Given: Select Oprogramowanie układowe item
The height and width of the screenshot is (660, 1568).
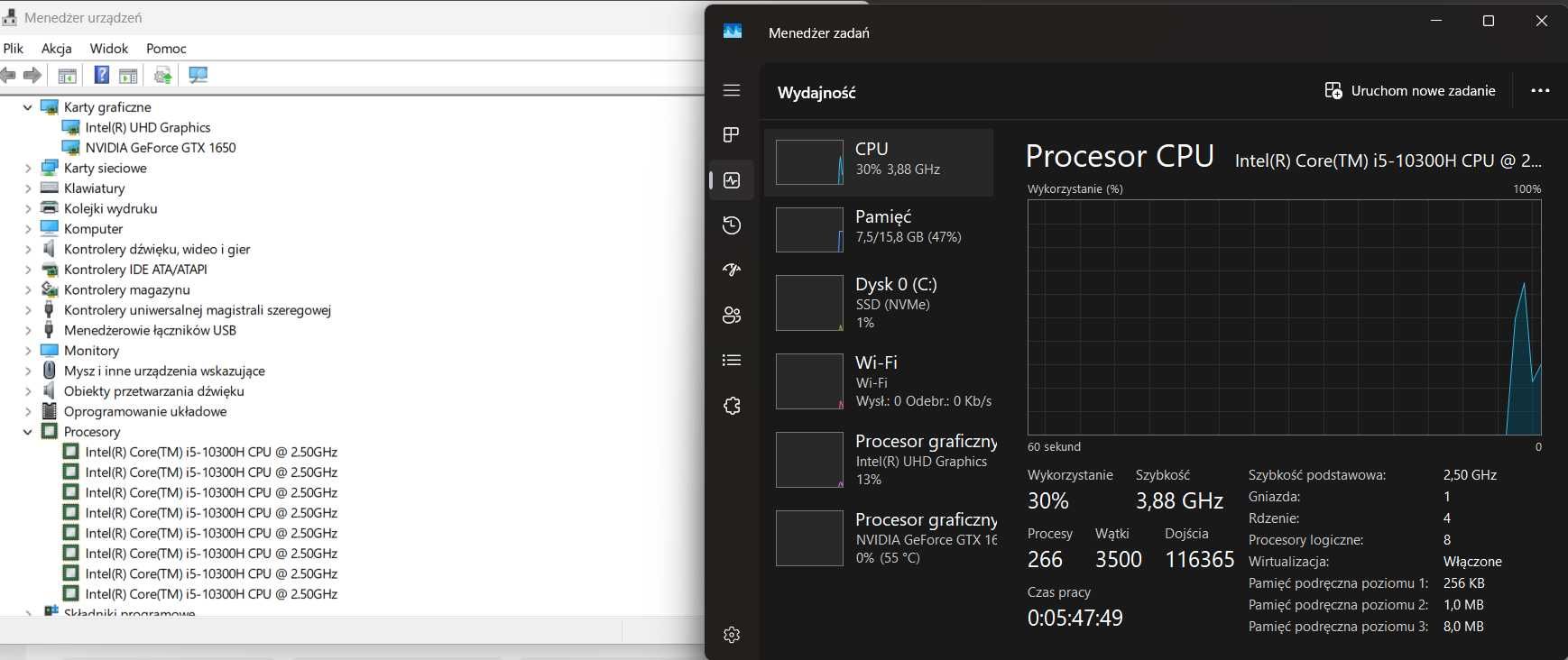Looking at the screenshot, I should [x=145, y=411].
